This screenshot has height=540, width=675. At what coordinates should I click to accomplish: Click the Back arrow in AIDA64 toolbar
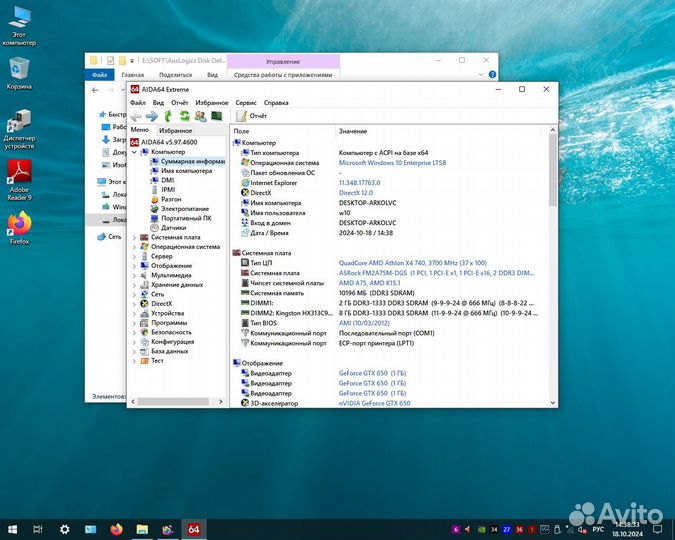coord(136,116)
